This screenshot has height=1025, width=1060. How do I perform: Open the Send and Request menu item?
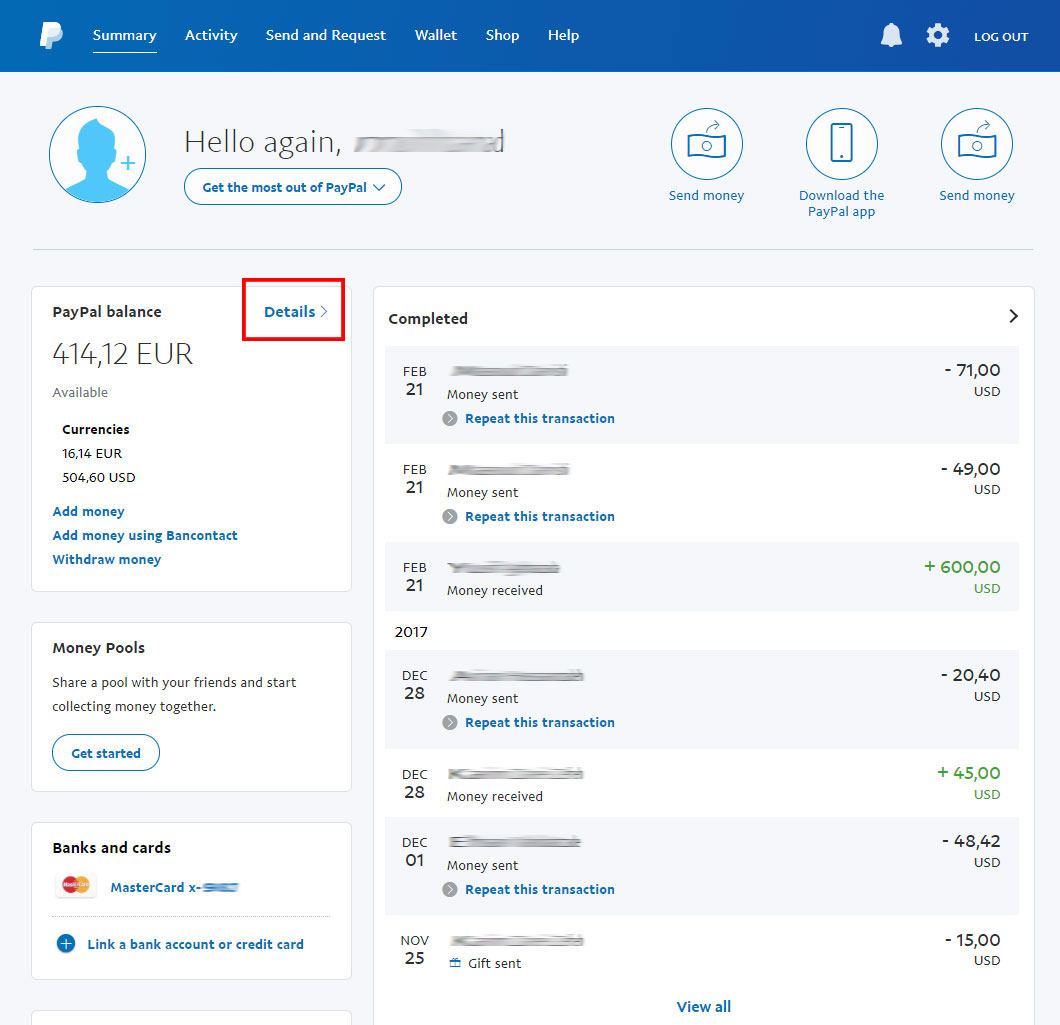(325, 35)
